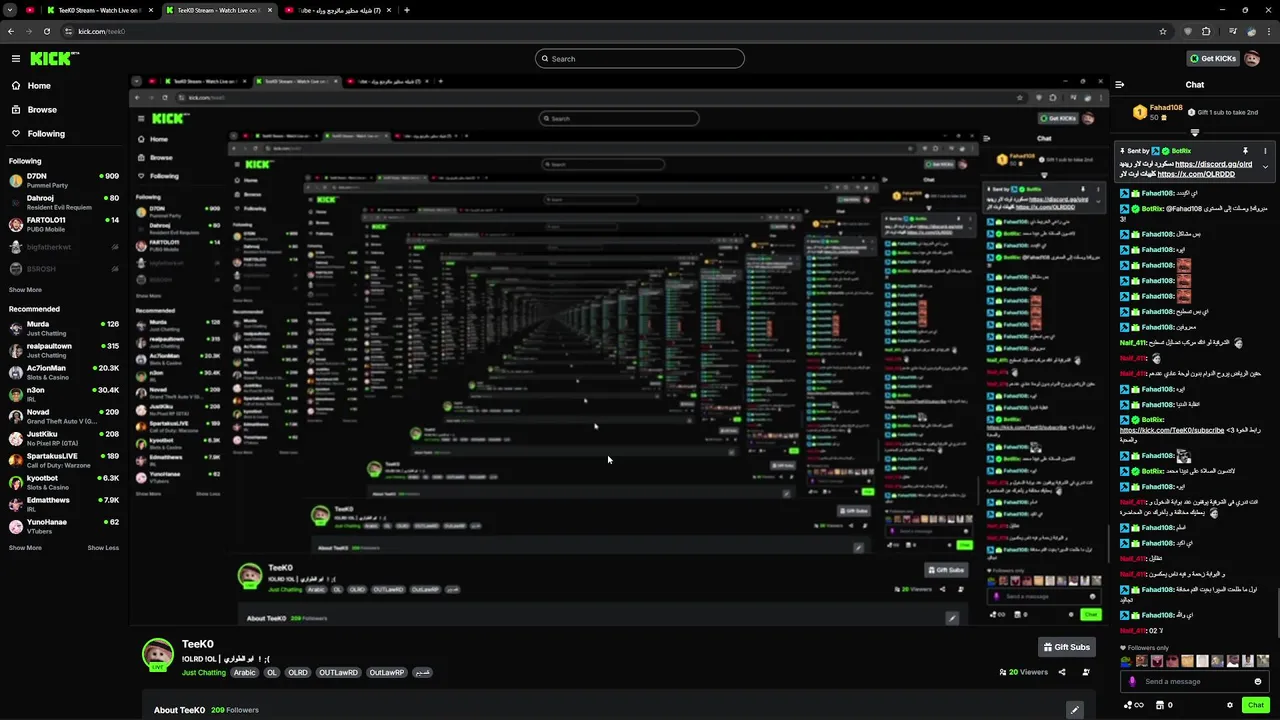Viewport: 1280px width, 720px height.
Task: Open the emoji picker in the chat input
Action: pos(1258,682)
